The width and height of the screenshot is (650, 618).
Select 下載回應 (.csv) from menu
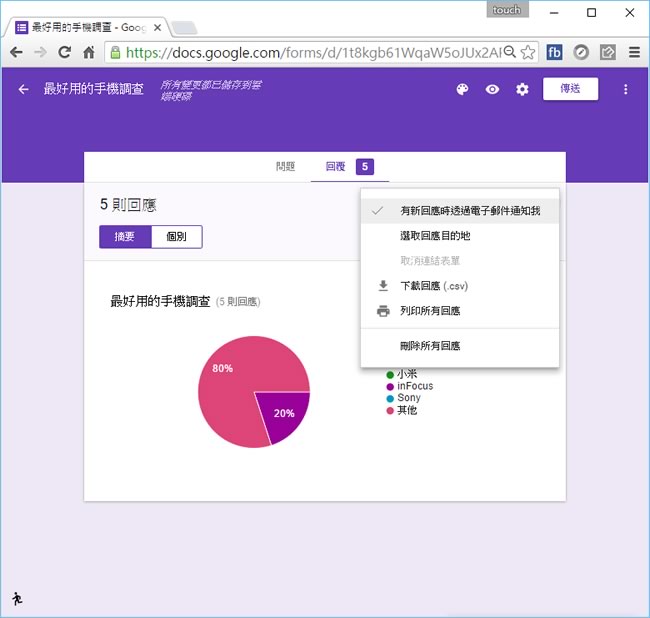(434, 286)
